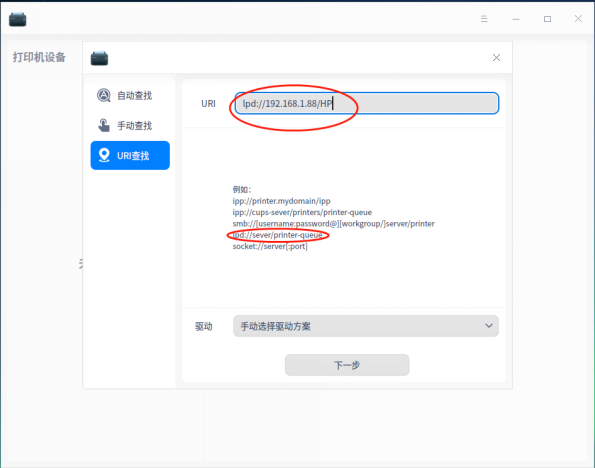The height and width of the screenshot is (468, 595).
Task: Click the ipp://printer.mydomain/ipp example line
Action: coord(282,201)
